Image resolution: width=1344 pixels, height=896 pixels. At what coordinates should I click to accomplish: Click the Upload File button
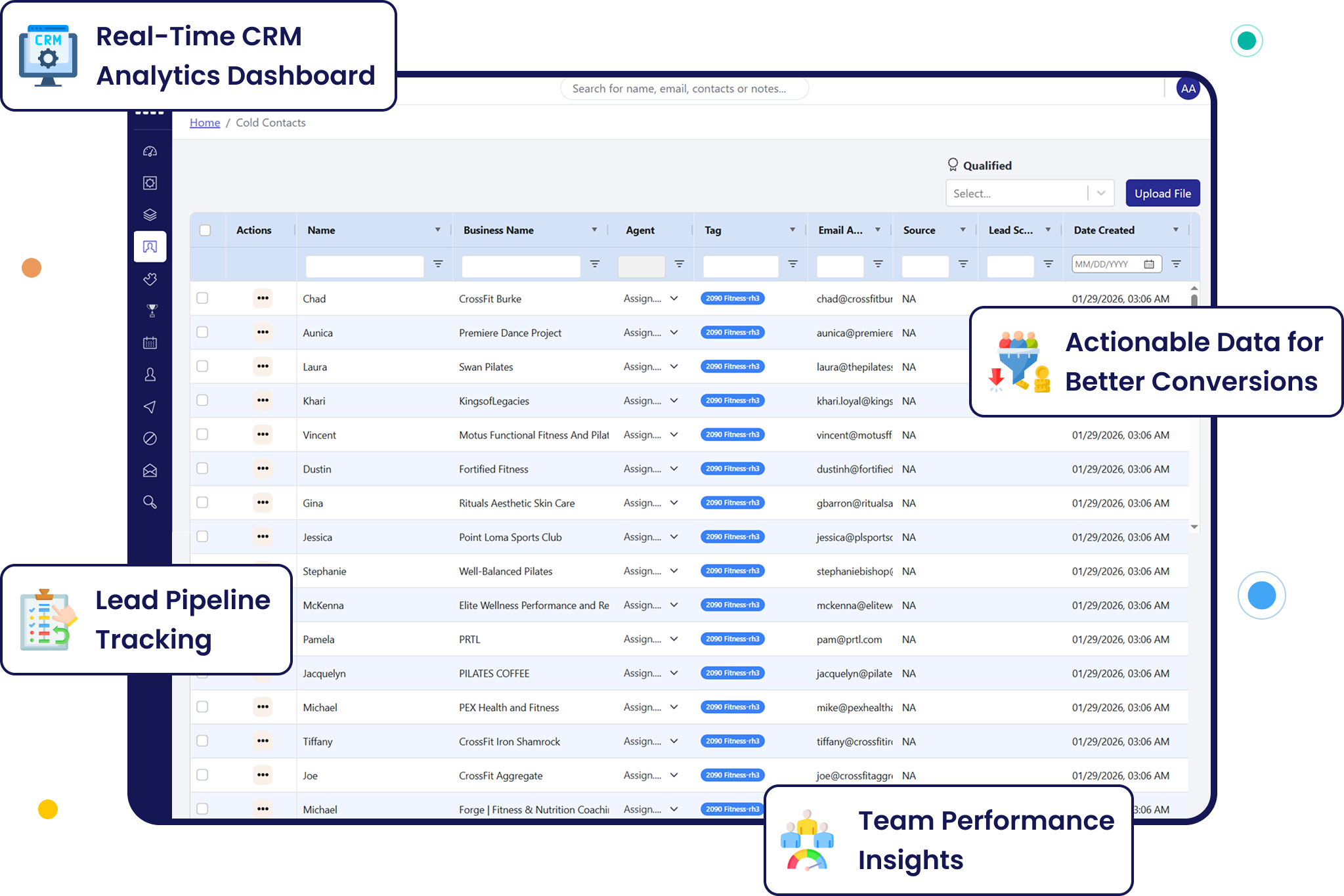(x=1162, y=194)
